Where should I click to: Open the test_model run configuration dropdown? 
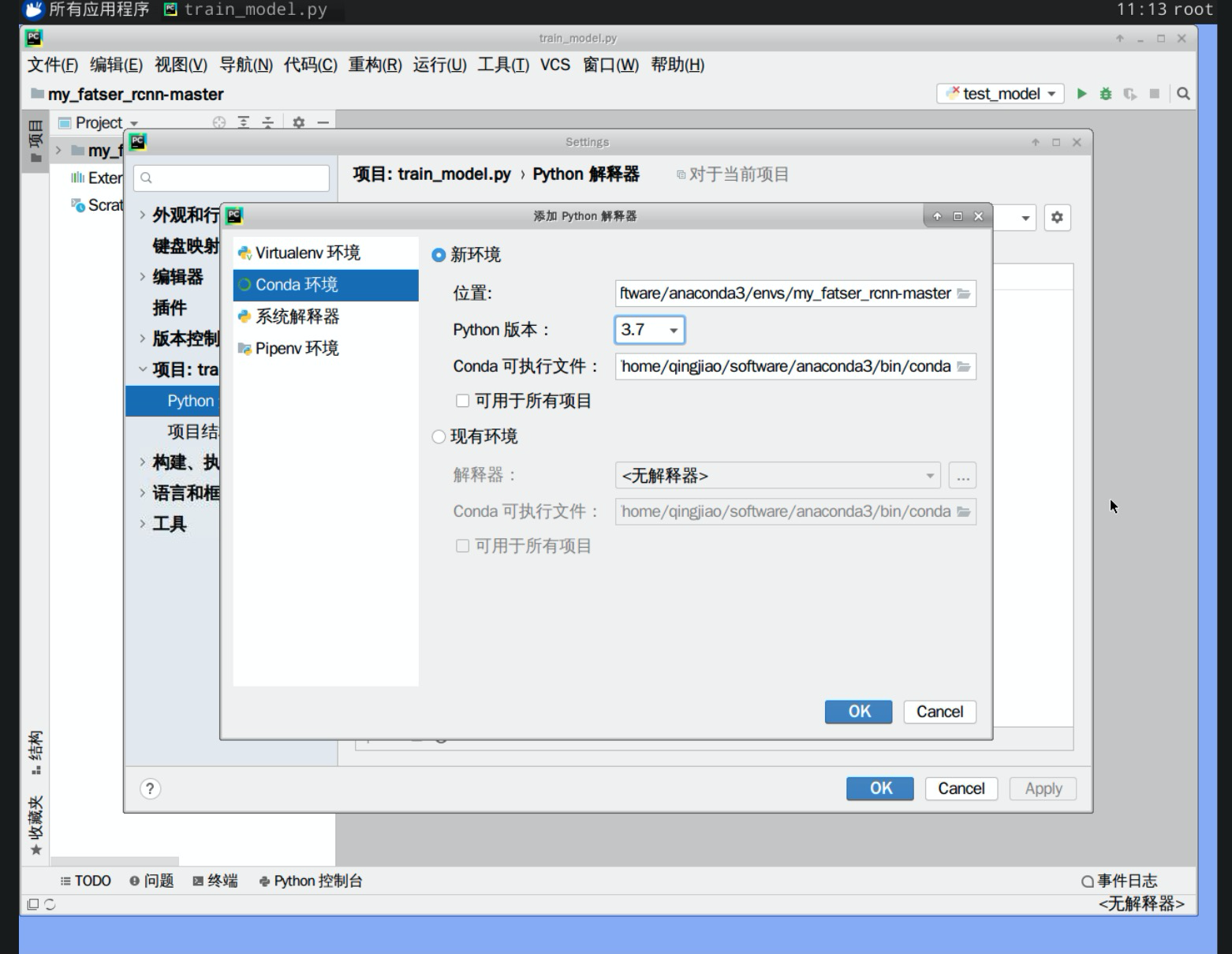(1000, 94)
